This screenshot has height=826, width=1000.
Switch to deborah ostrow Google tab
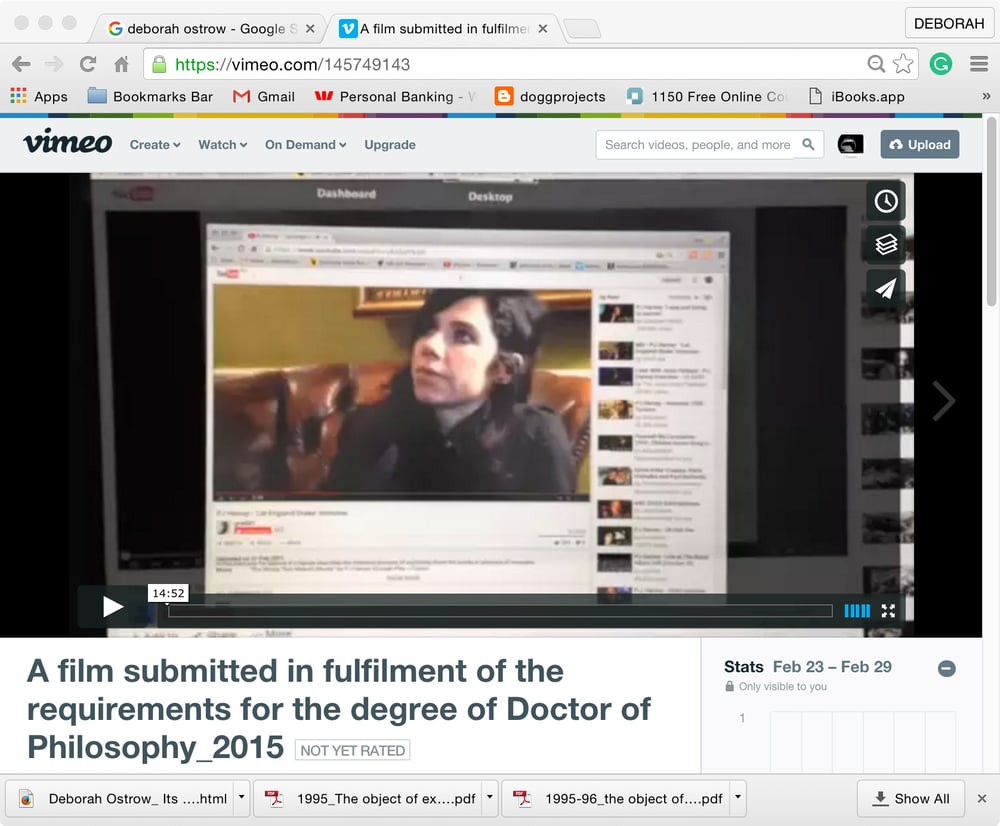click(x=210, y=29)
